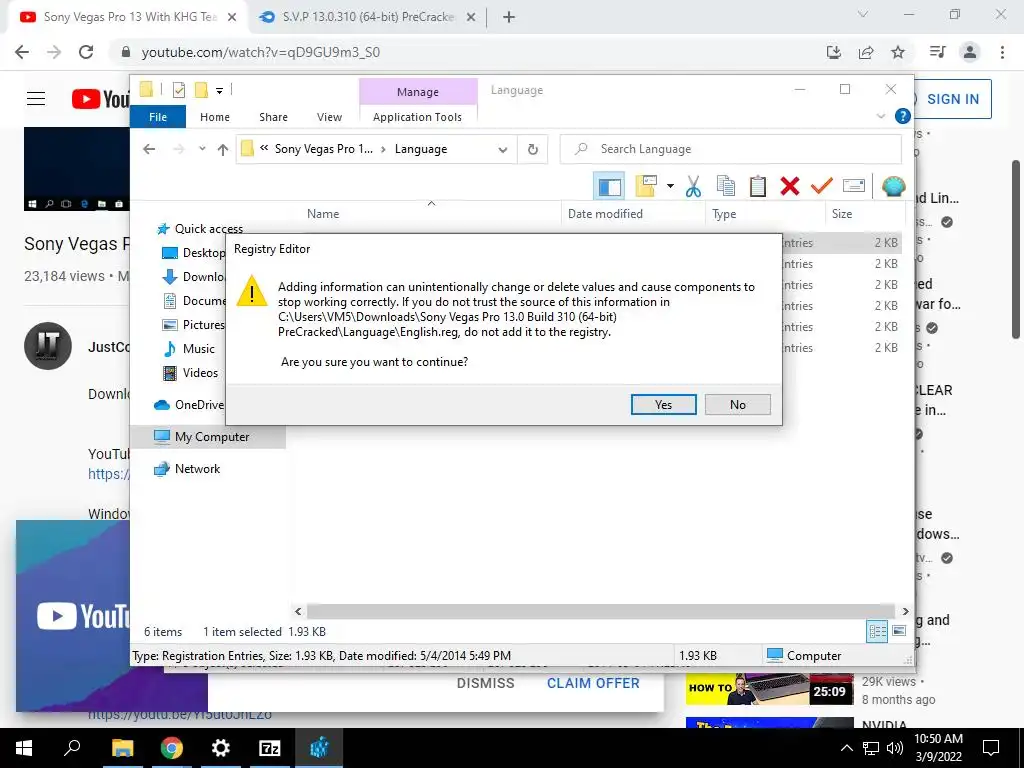1024x768 pixels.
Task: Open Settings gear from taskbar
Action: [x=221, y=748]
